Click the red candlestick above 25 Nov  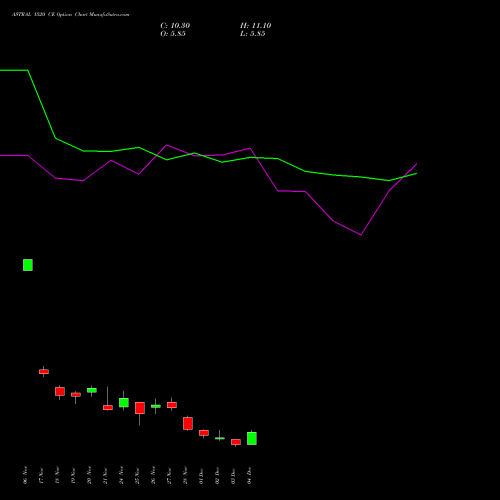point(140,408)
